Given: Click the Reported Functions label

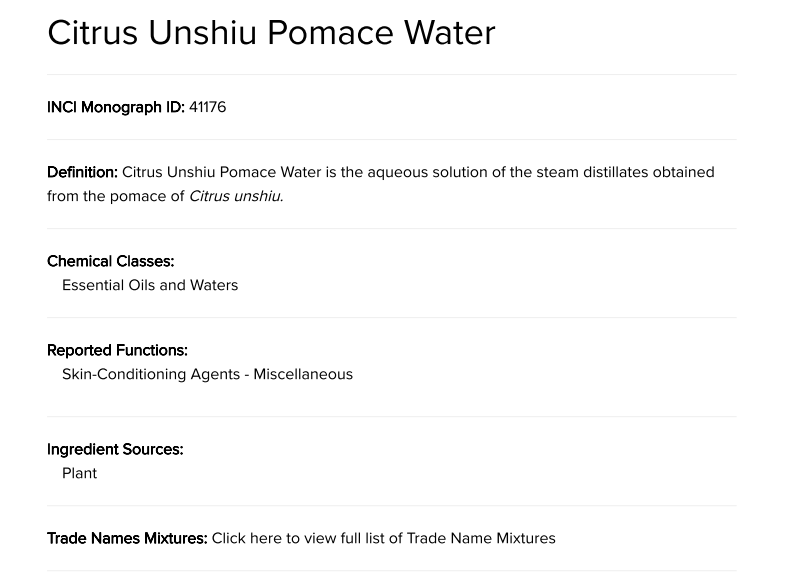Looking at the screenshot, I should pos(117,350).
